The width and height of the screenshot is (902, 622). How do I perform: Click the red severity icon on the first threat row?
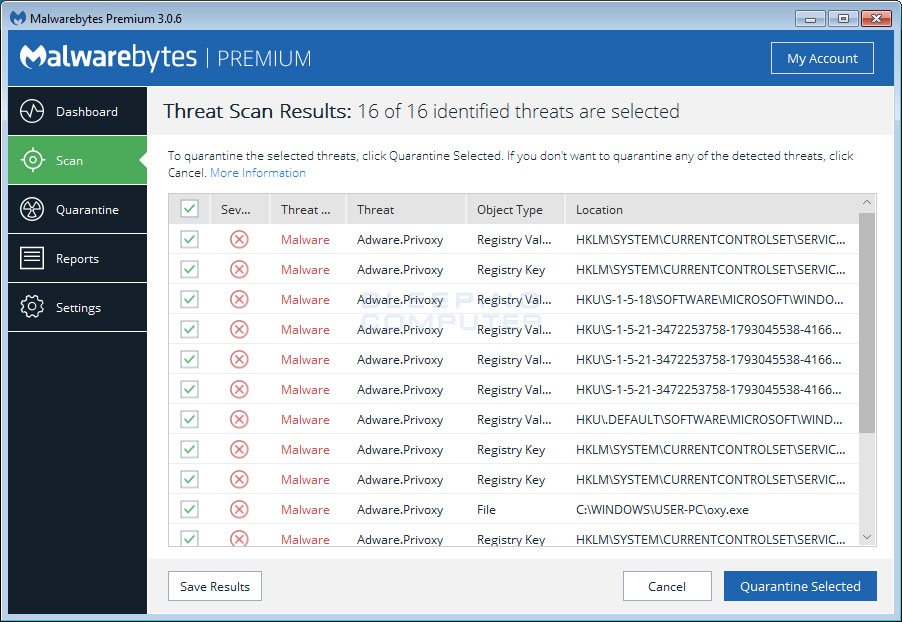238,239
